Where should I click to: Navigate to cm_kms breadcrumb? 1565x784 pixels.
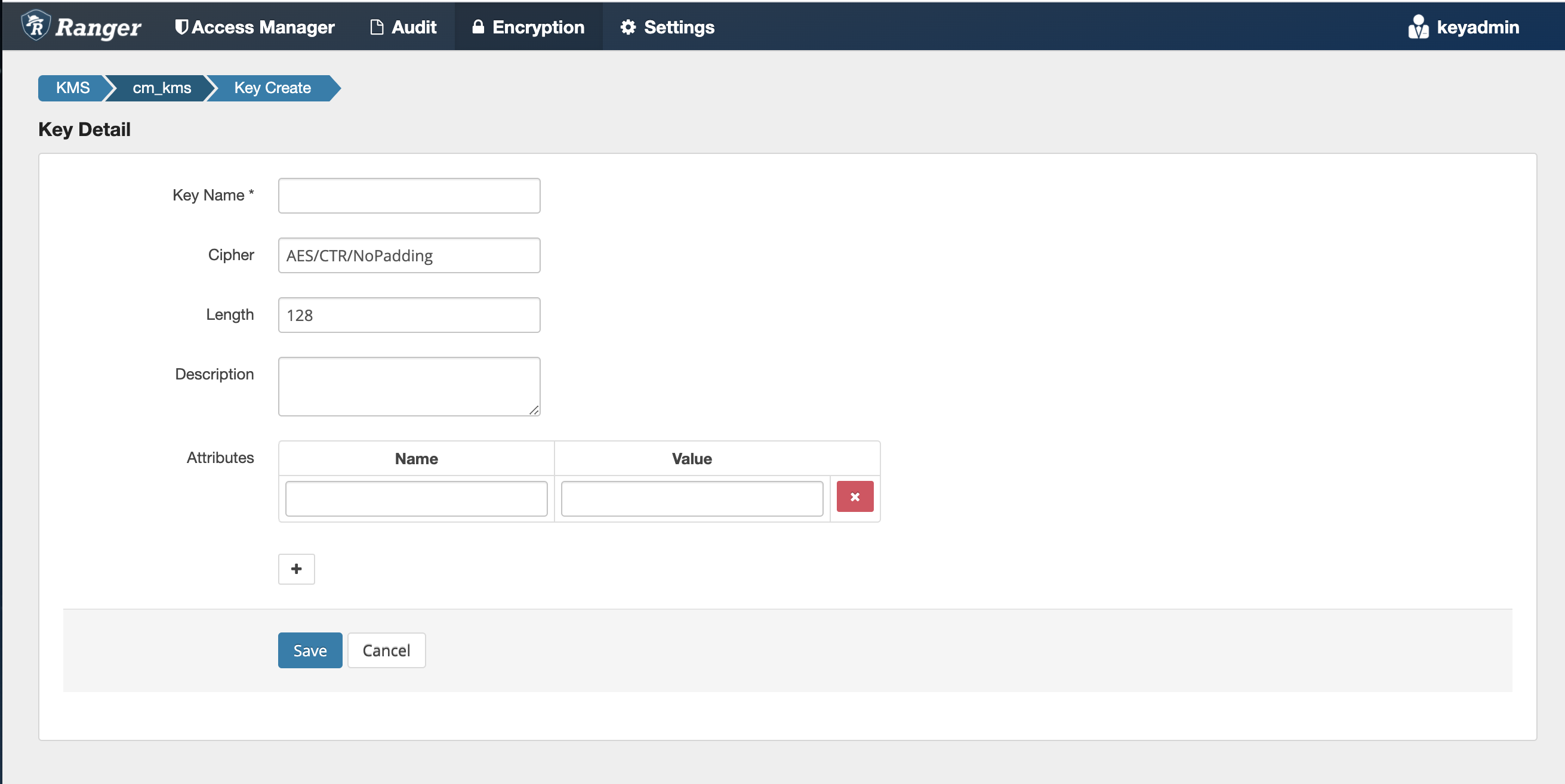coord(162,88)
